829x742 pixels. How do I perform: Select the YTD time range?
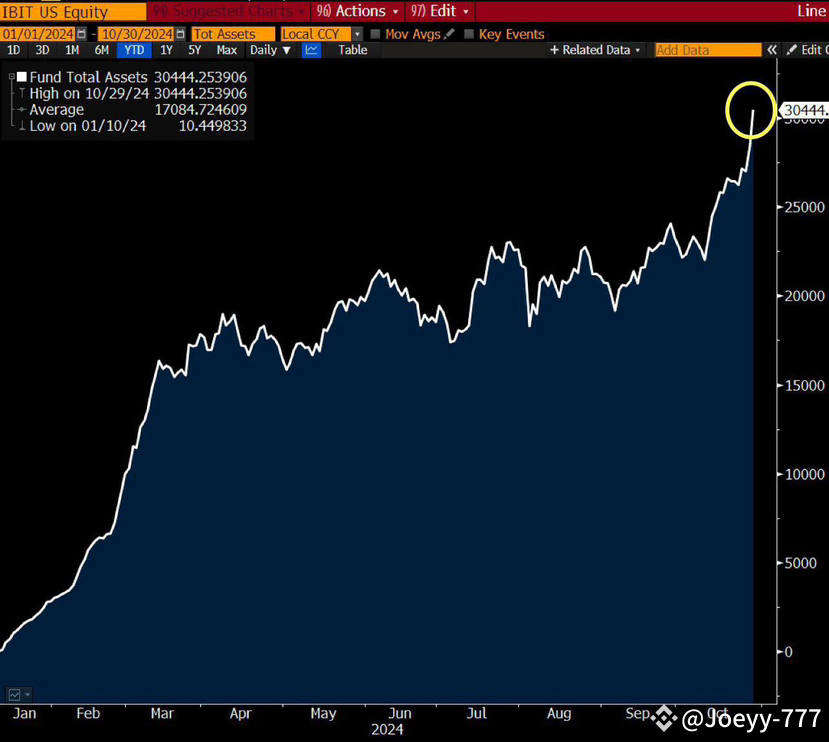(134, 50)
